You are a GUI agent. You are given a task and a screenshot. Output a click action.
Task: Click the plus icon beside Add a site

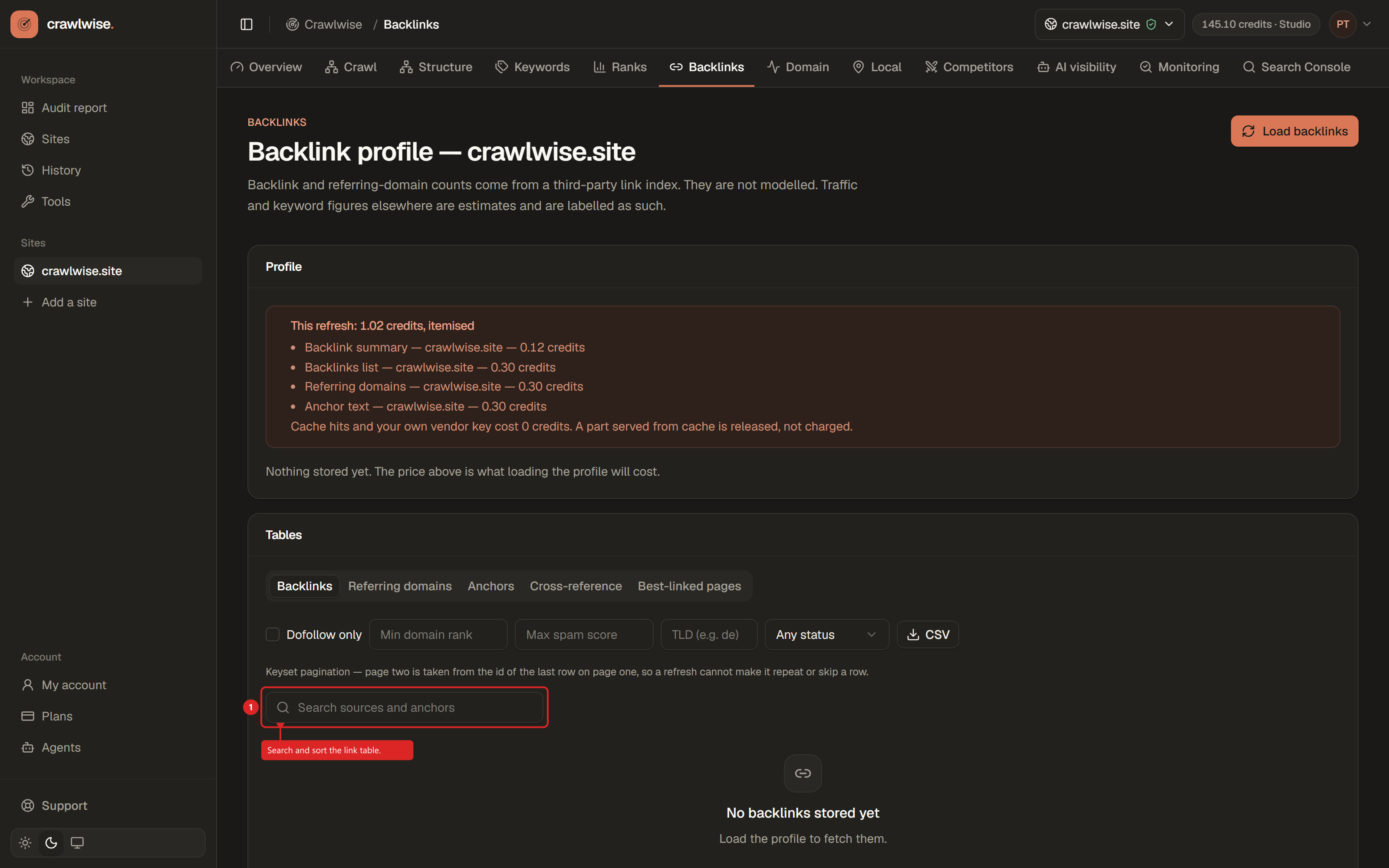coord(27,302)
